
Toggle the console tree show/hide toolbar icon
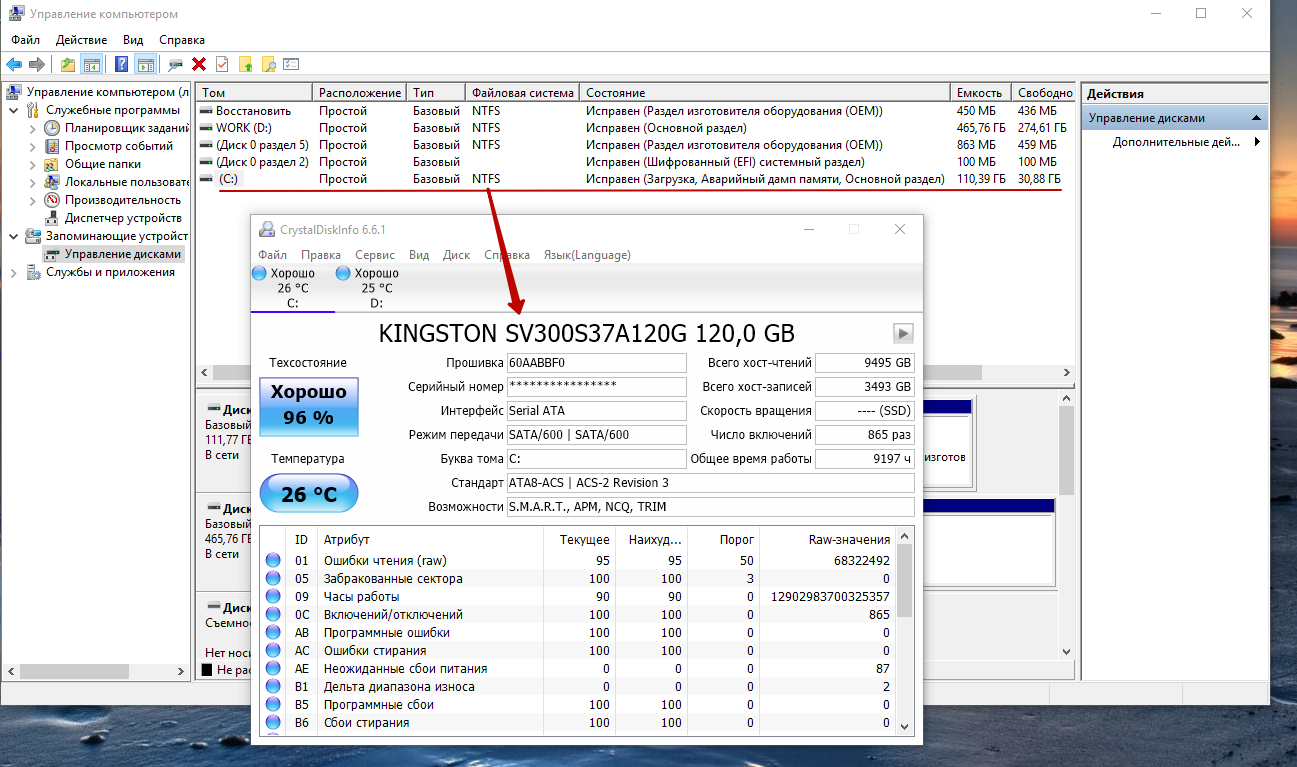pyautogui.click(x=91, y=64)
